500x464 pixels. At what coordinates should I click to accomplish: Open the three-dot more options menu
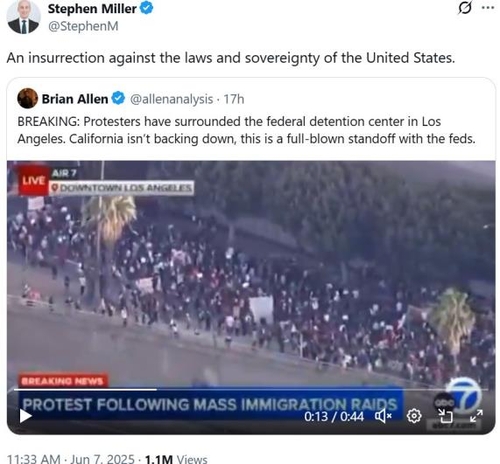[488, 8]
